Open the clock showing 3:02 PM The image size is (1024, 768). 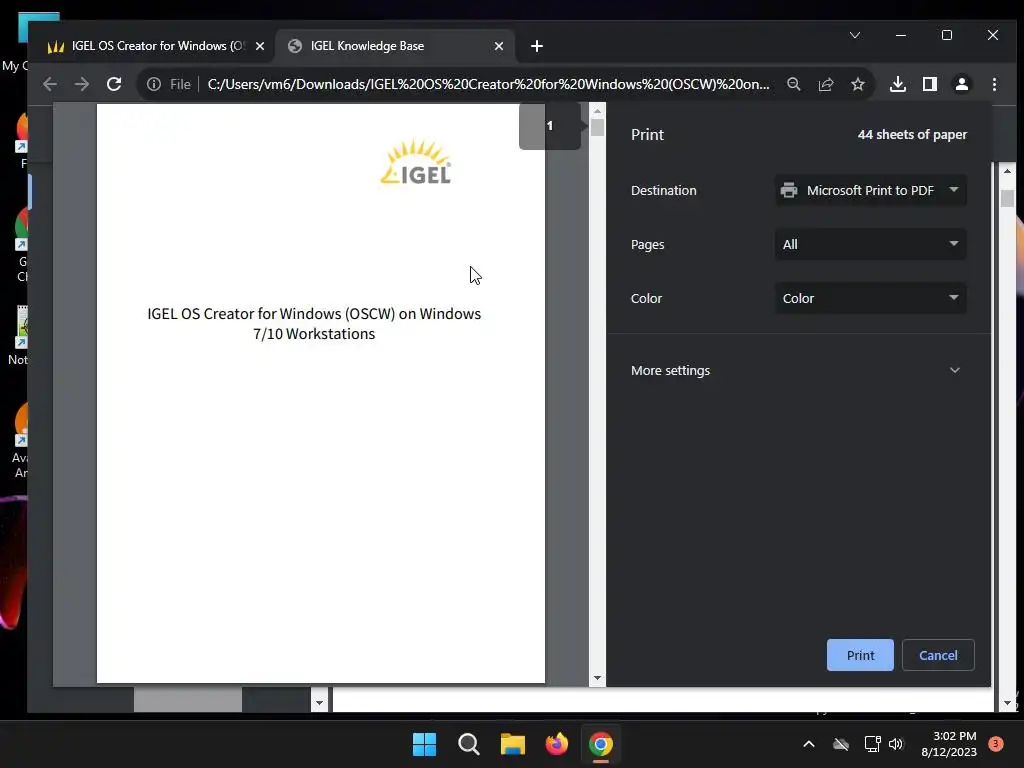point(948,744)
